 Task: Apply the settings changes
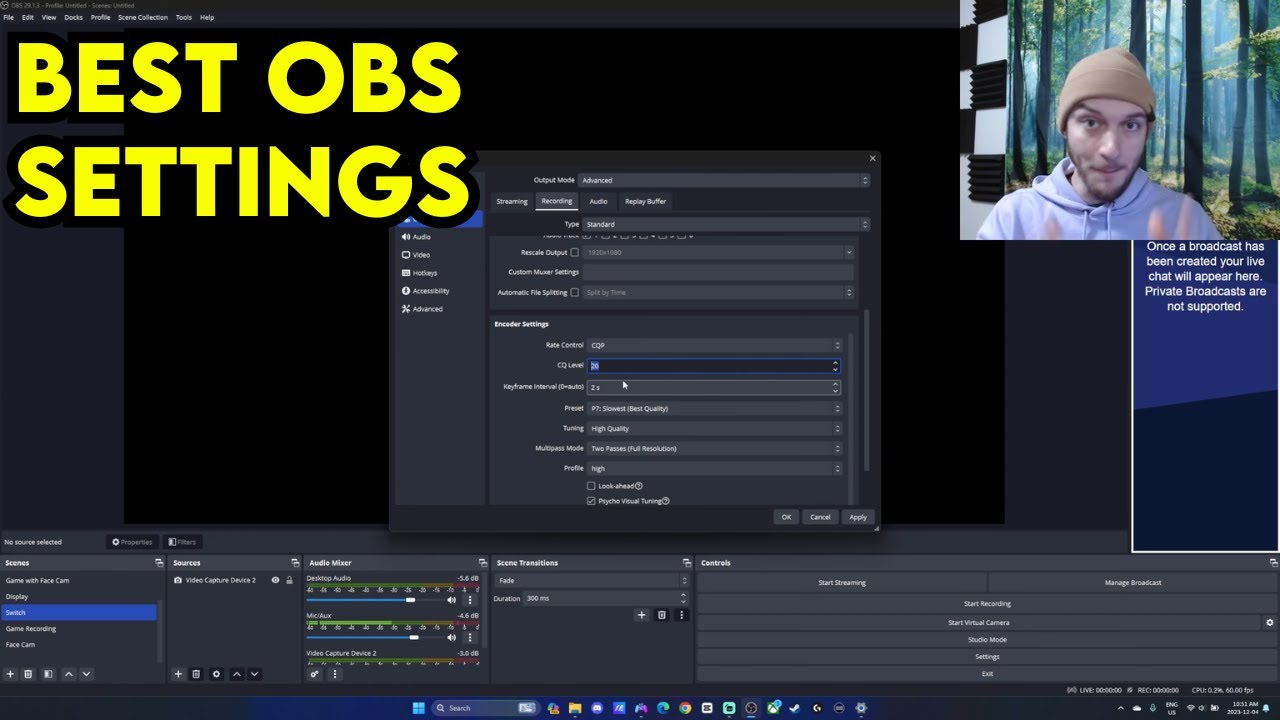[858, 517]
